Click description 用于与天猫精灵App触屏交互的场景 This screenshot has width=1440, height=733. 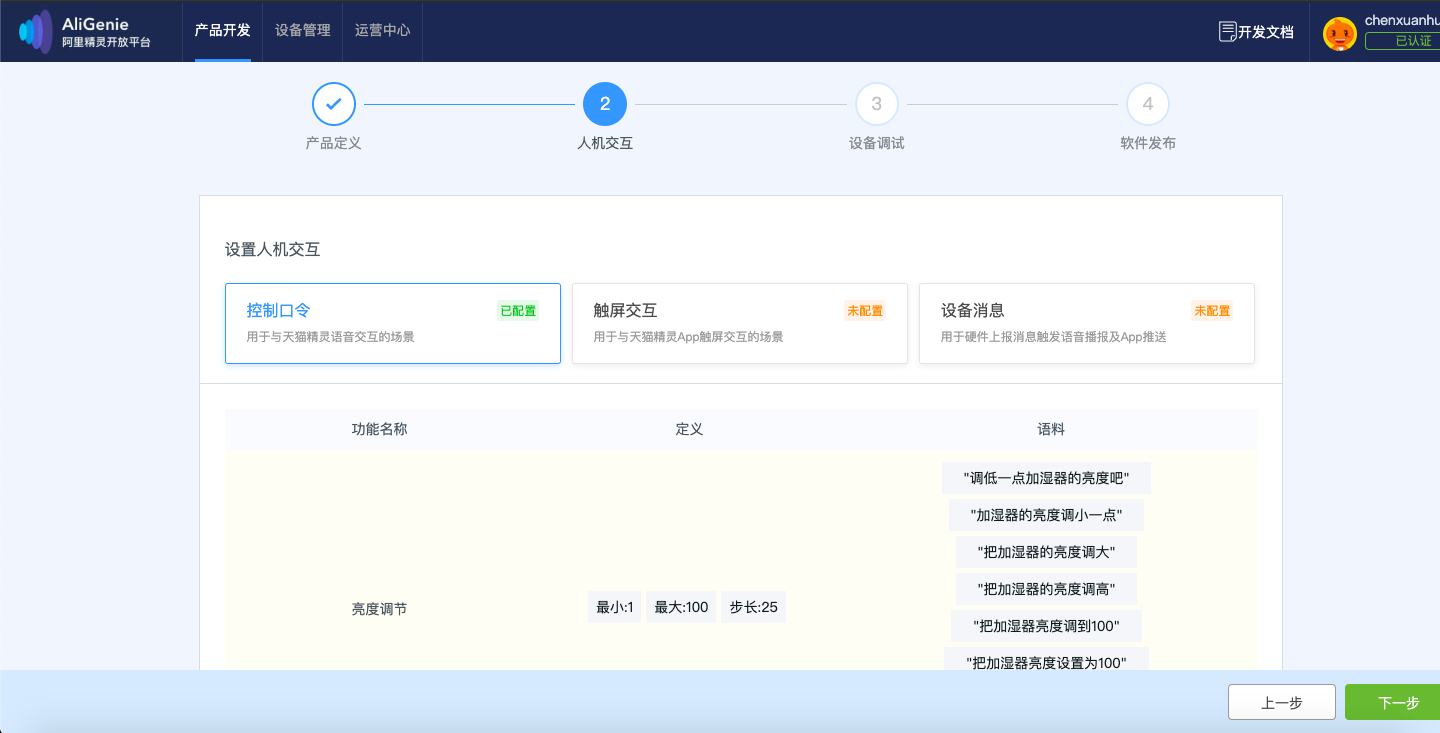point(688,337)
